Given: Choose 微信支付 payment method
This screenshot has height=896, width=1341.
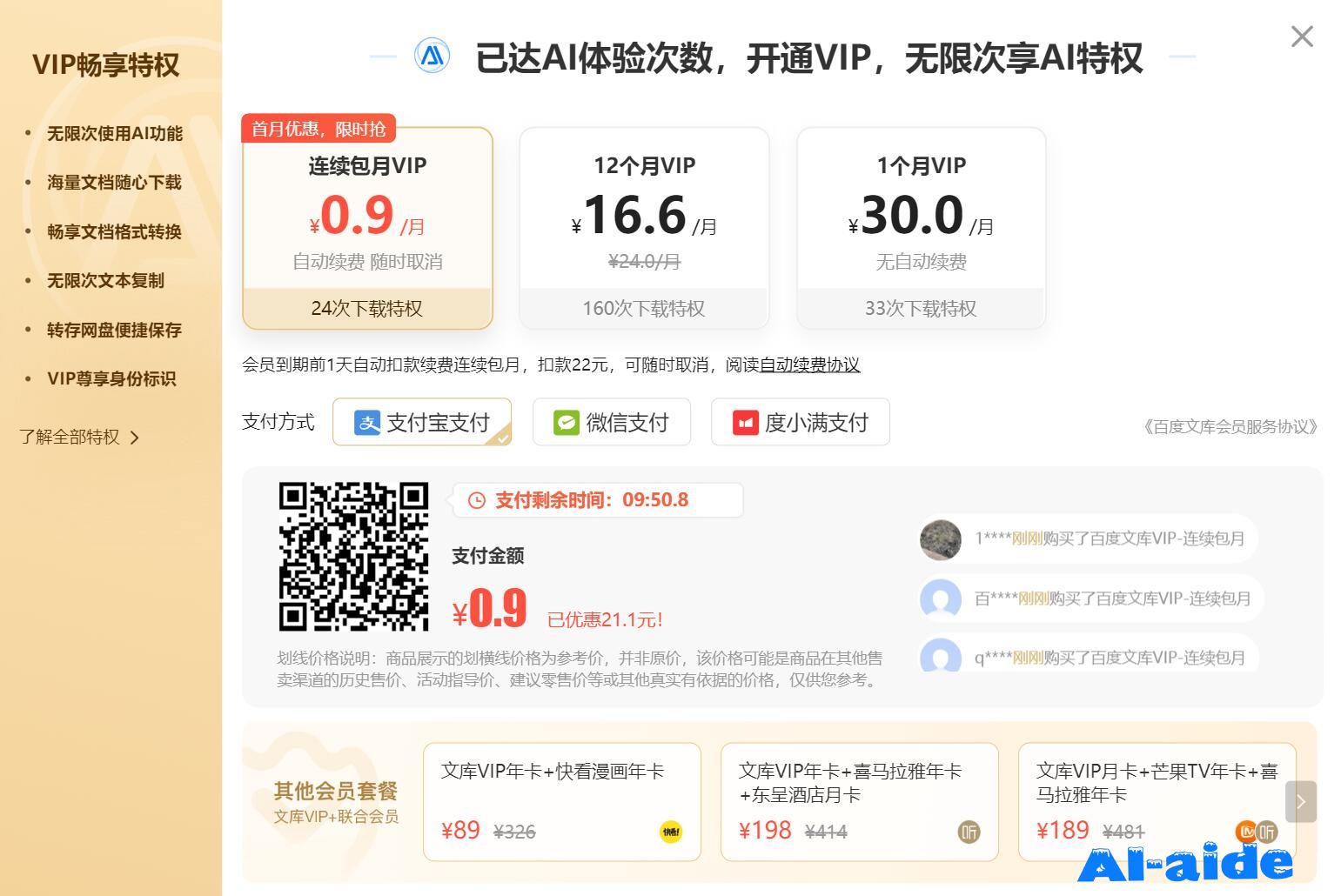Looking at the screenshot, I should (612, 422).
